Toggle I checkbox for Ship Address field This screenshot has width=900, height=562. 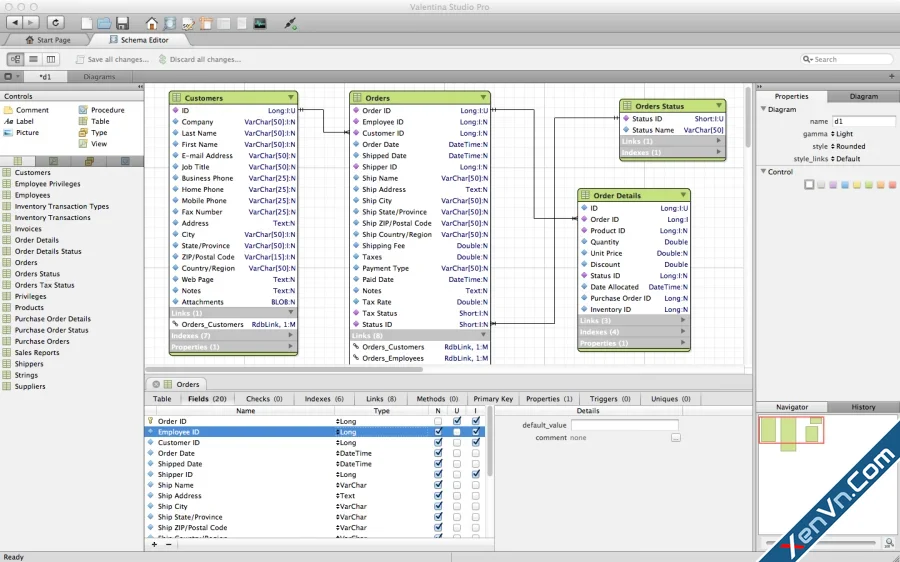(x=476, y=495)
